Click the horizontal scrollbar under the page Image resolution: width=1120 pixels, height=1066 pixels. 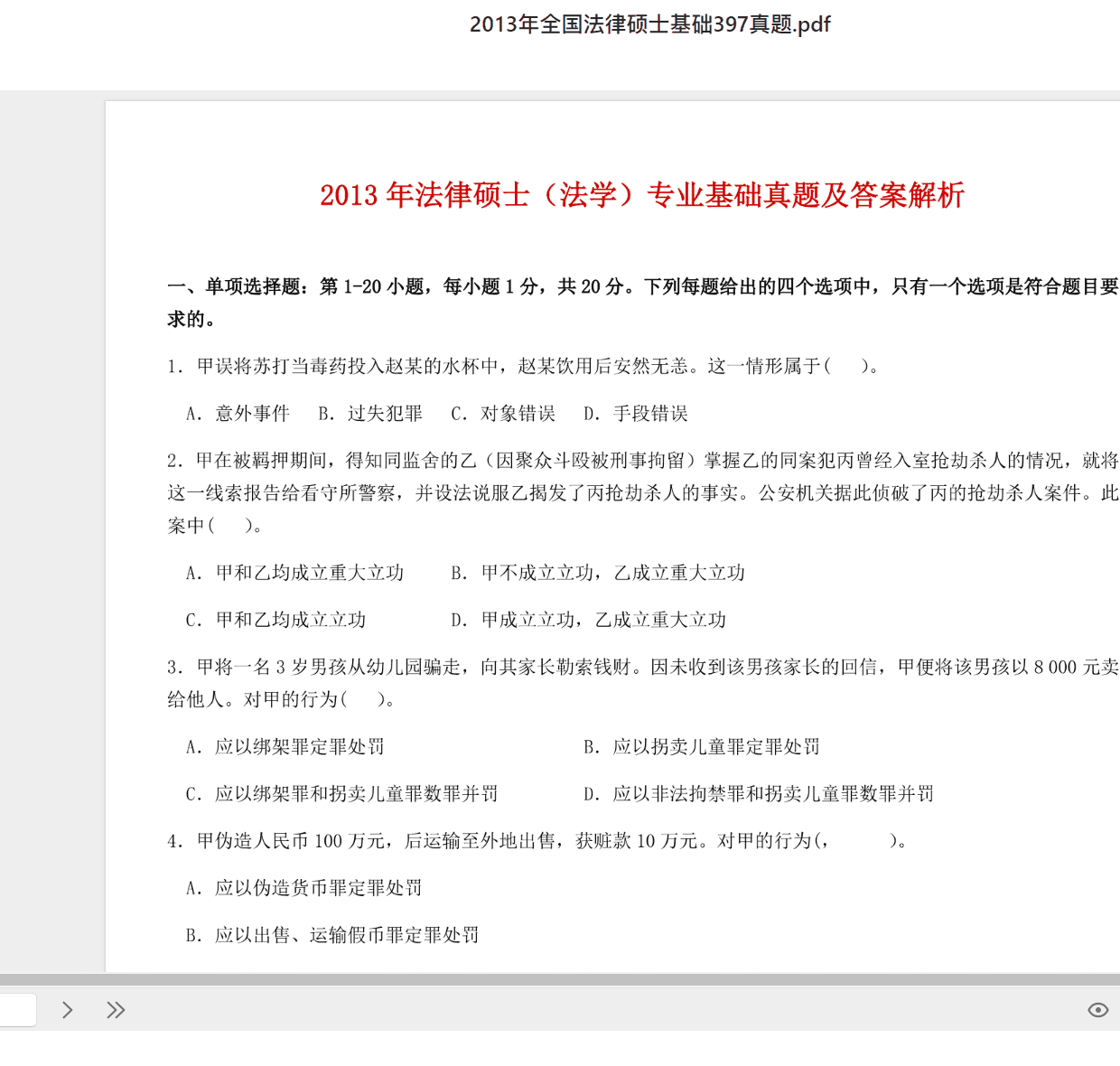[x=560, y=979]
